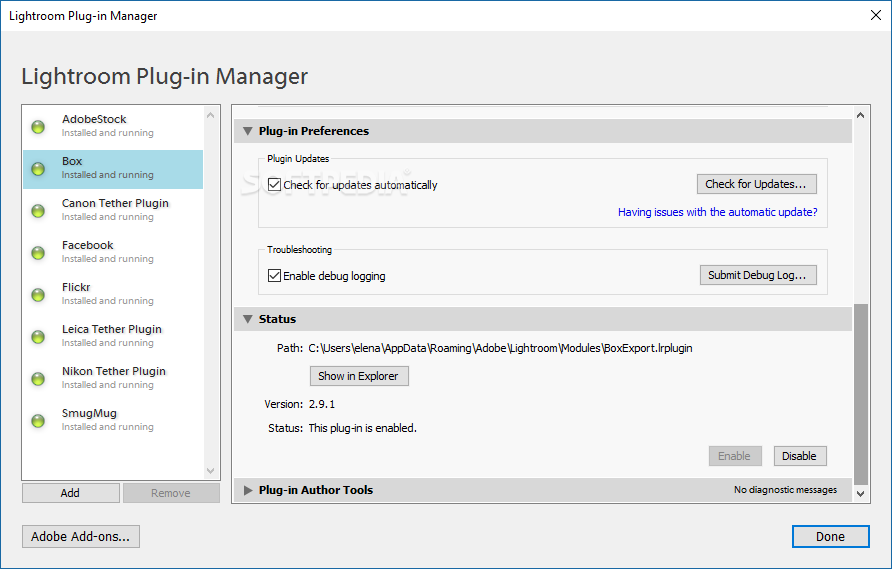The height and width of the screenshot is (569, 892).
Task: Click Canon Tether Plugin's green status light
Action: (38, 211)
